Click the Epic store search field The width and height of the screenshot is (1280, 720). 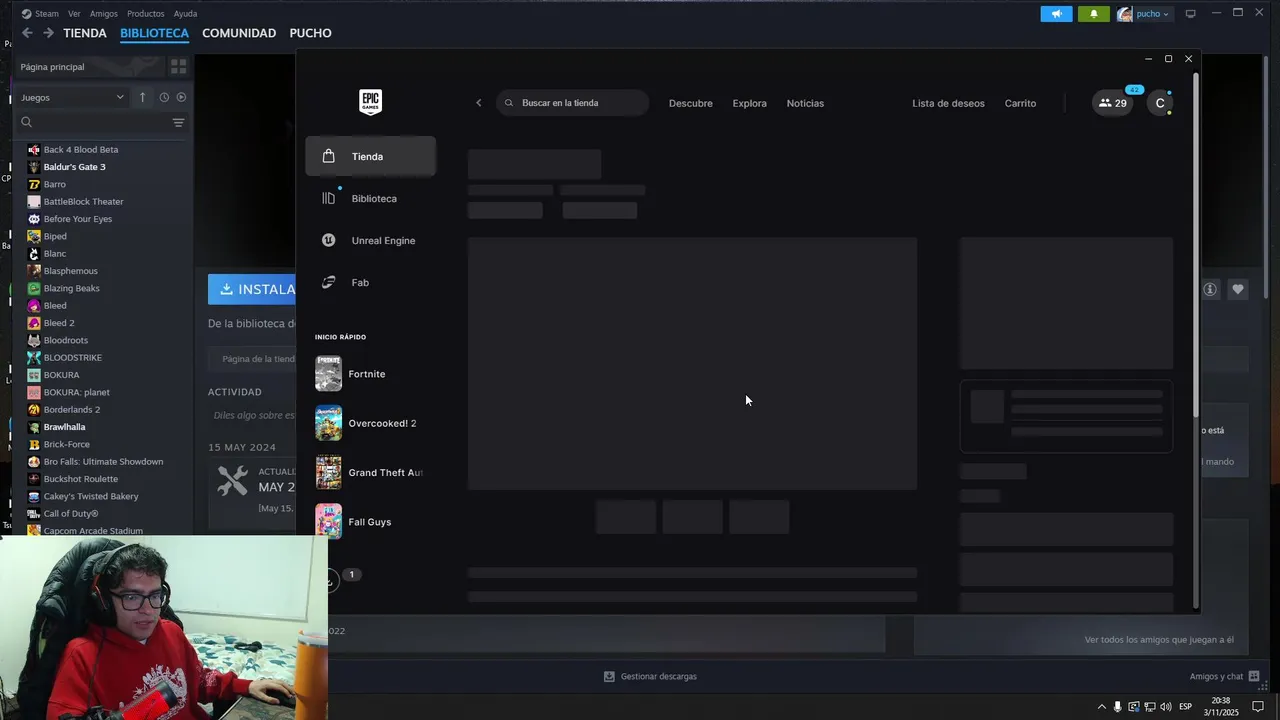coord(572,103)
